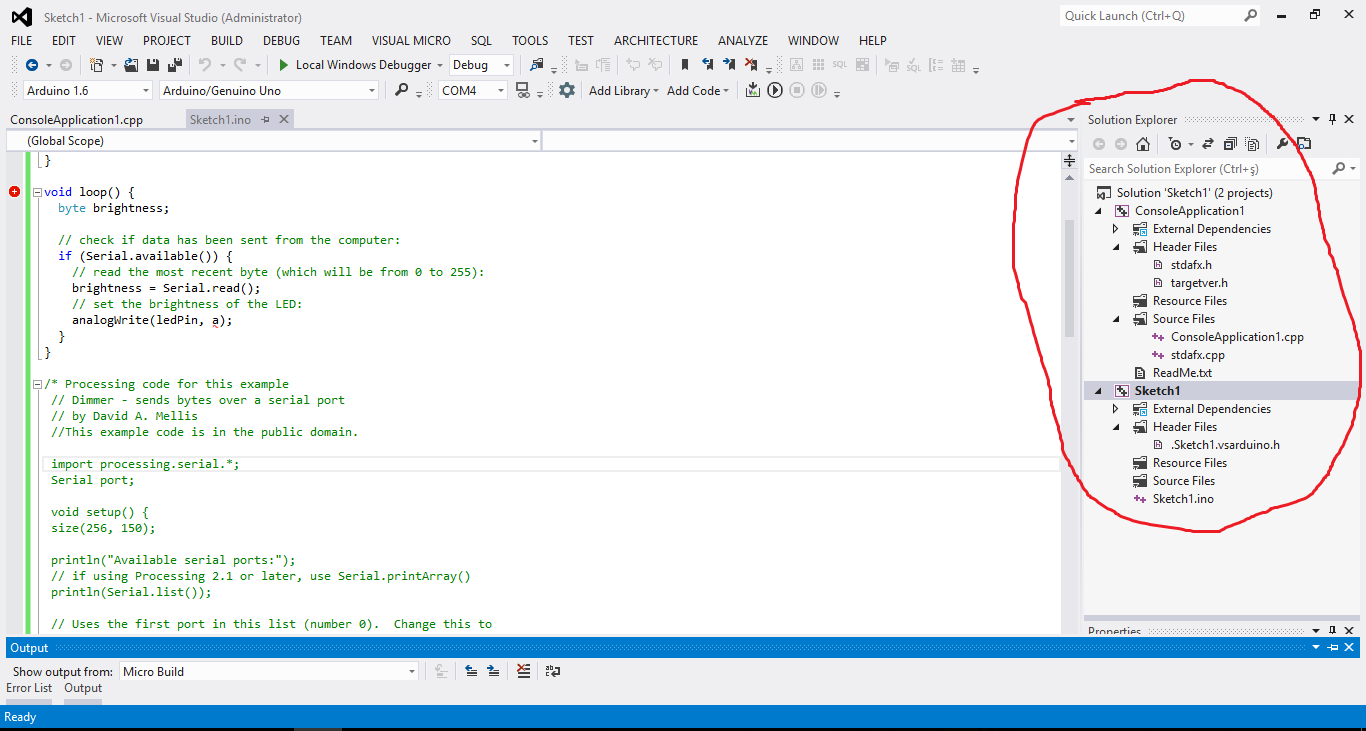Collapse the ConsoleApplication1 project node
The width and height of the screenshot is (1366, 731).
(x=1099, y=211)
